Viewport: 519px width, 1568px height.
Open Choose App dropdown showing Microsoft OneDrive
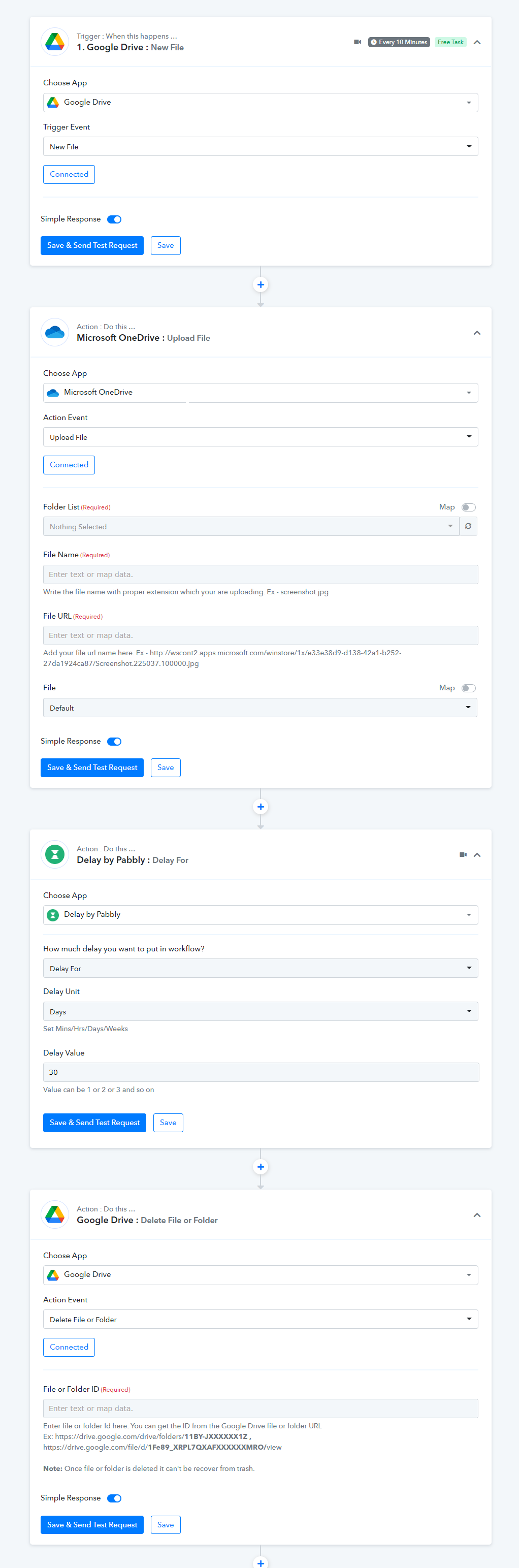(261, 393)
